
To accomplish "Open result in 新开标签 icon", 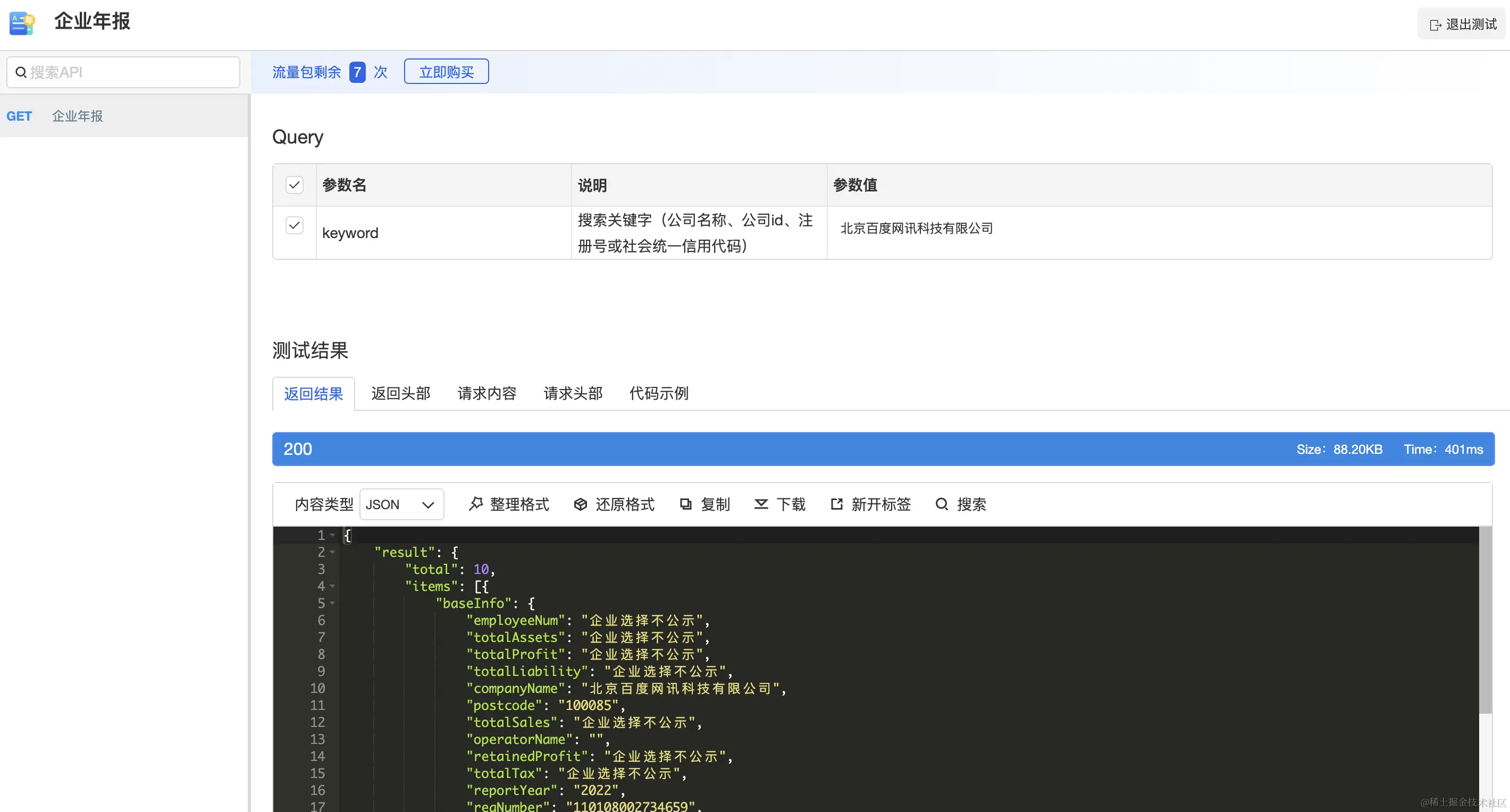I will [836, 504].
